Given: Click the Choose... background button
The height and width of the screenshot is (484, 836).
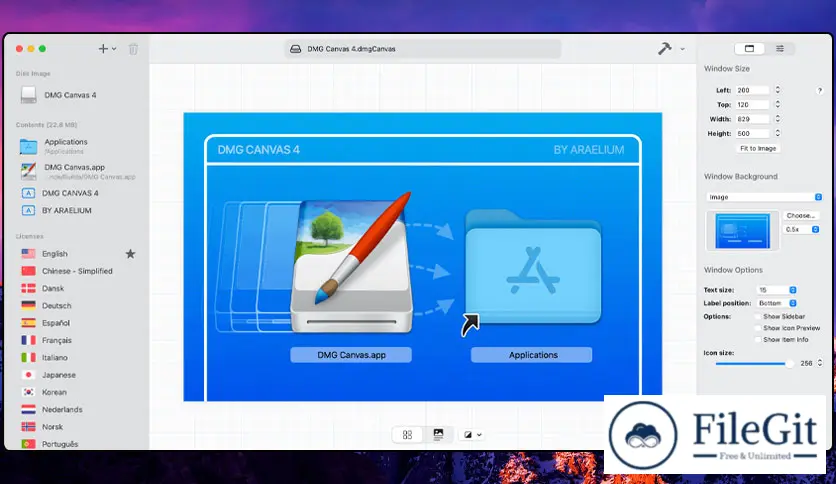Looking at the screenshot, I should (800, 215).
